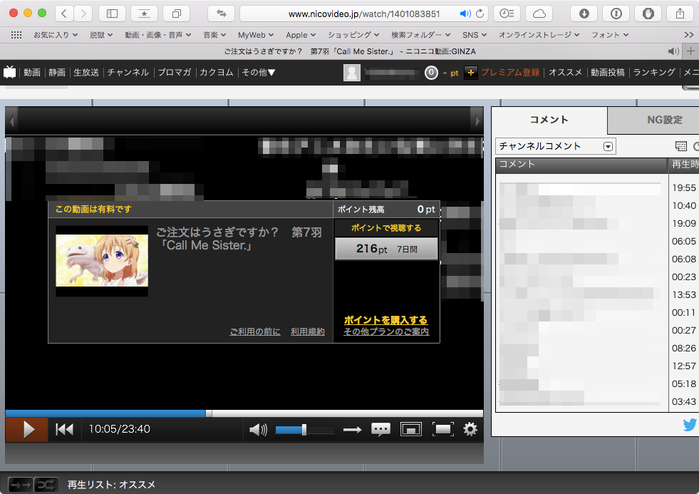Screen dimensions: 699x494
Task: Toggle the repeat arrow button in player
Action: tap(352, 430)
